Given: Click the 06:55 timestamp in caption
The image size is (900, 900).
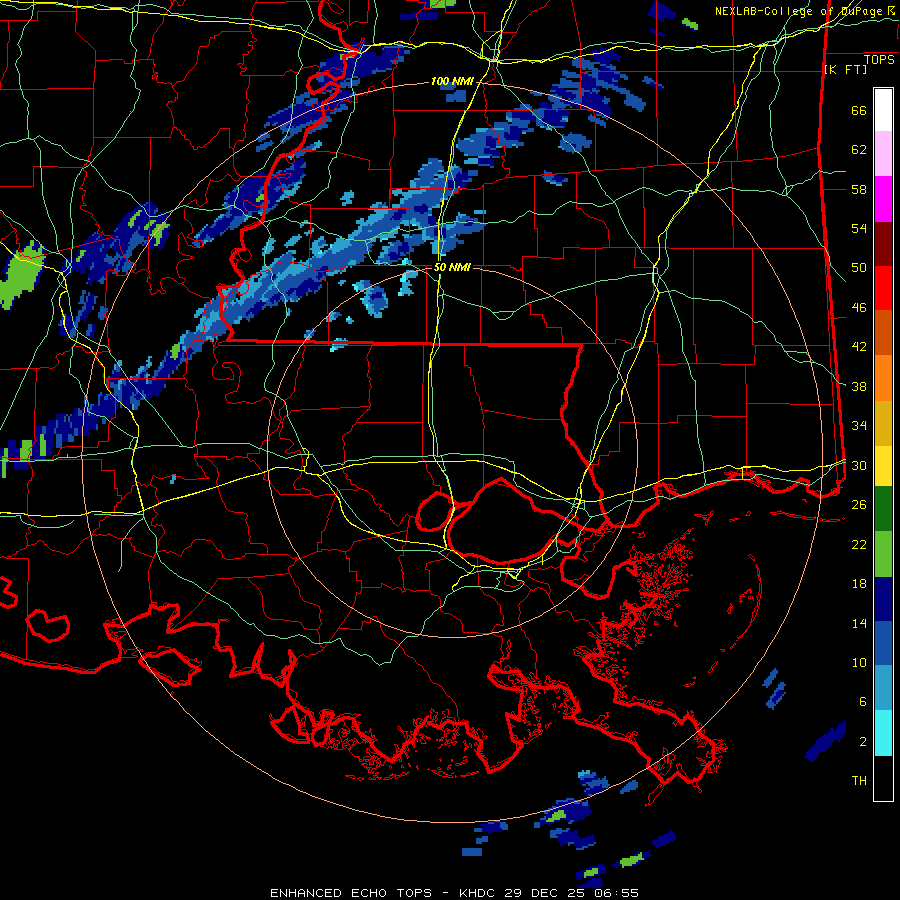Looking at the screenshot, I should [x=618, y=893].
